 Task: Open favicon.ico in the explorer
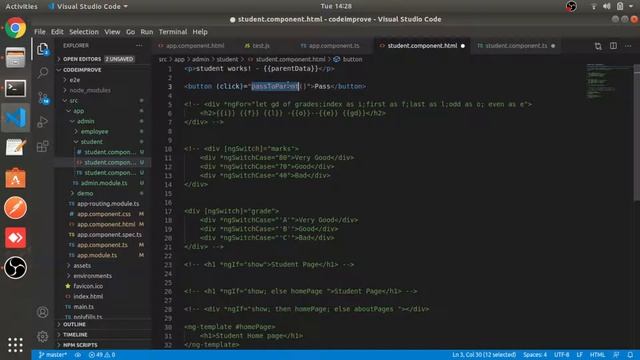click(x=88, y=286)
